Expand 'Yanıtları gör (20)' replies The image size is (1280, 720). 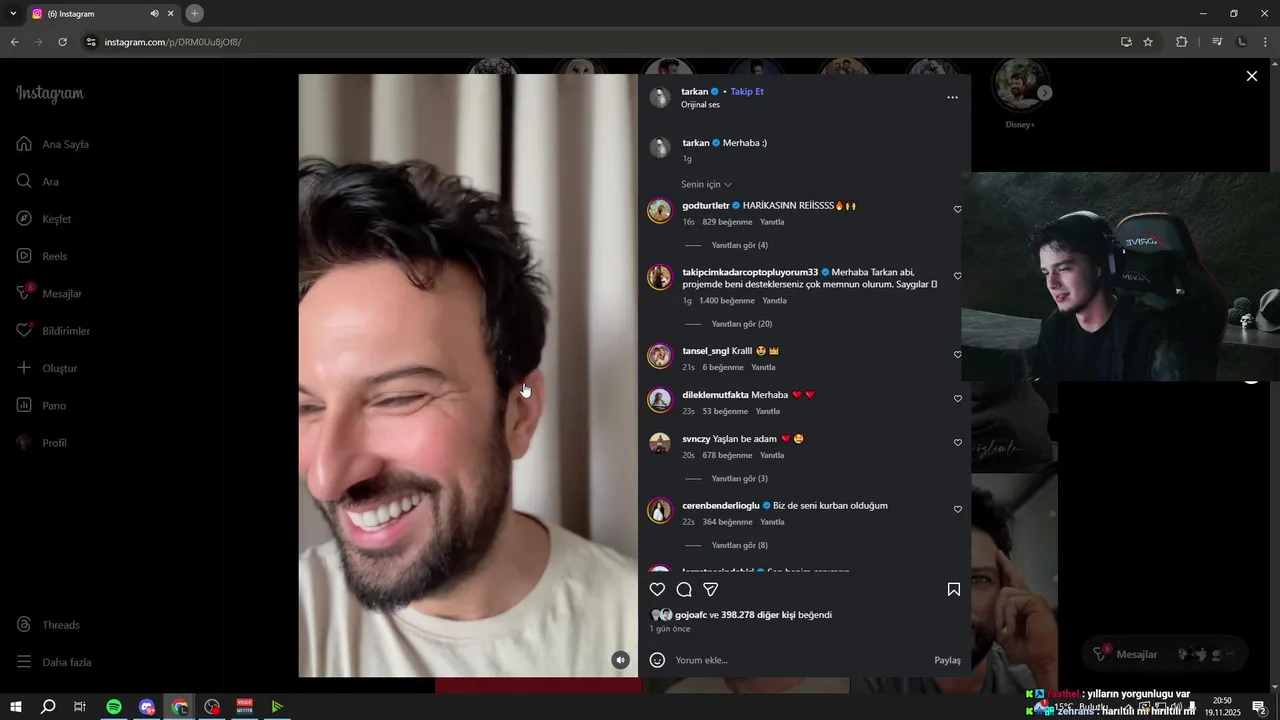pos(741,324)
